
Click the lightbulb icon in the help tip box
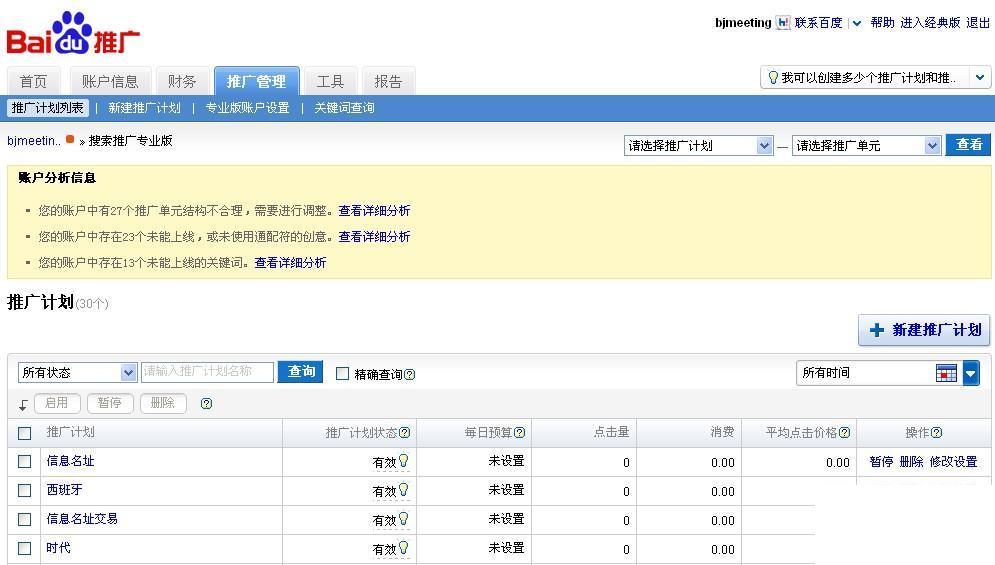tap(773, 77)
